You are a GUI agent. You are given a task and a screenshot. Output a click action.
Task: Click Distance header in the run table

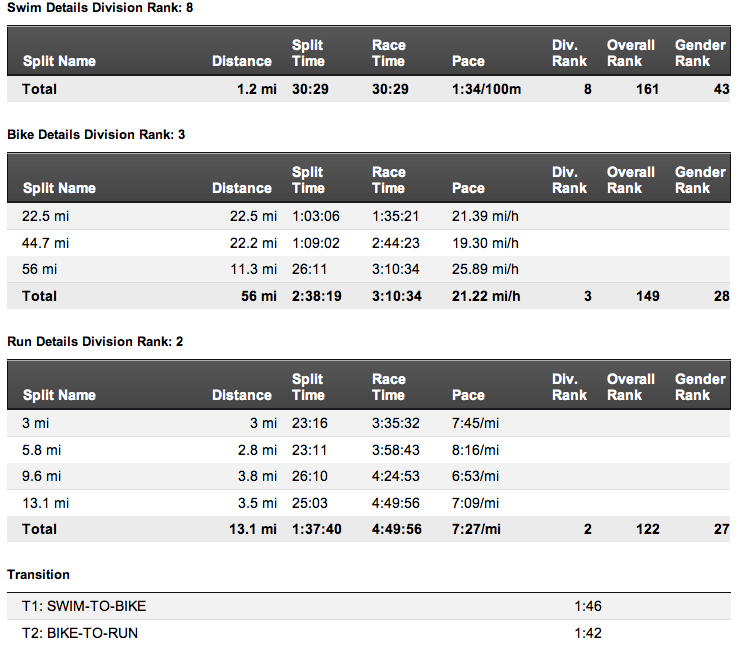242,395
